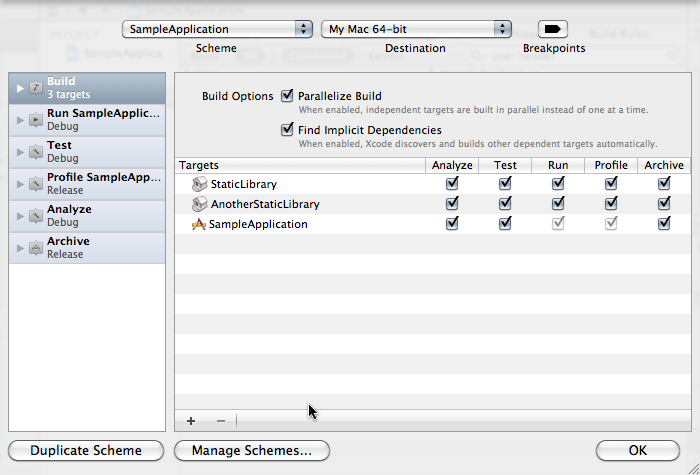Select the AnotherStaticLibrary target row
The image size is (700, 475).
[x=433, y=204]
